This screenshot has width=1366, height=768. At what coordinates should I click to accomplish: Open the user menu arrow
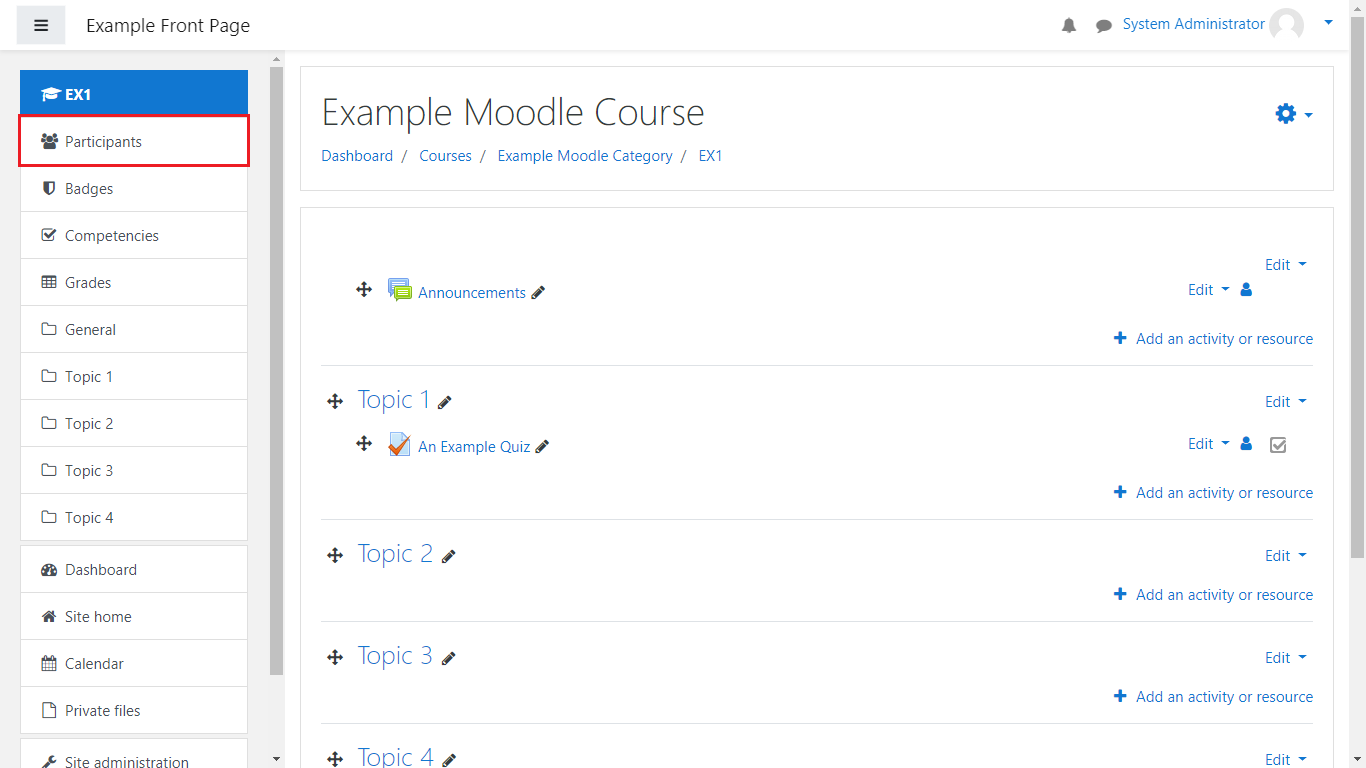click(x=1328, y=22)
